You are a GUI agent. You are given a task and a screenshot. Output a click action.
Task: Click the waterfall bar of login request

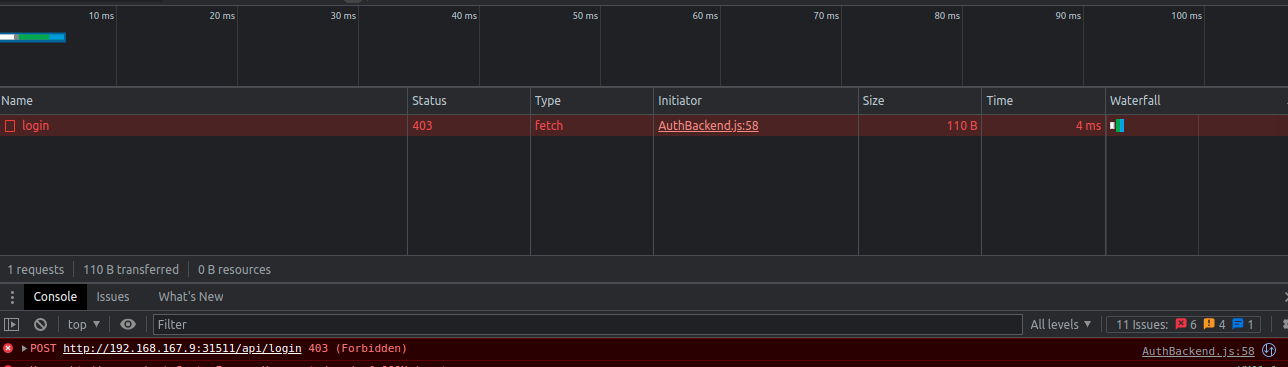(x=1117, y=126)
